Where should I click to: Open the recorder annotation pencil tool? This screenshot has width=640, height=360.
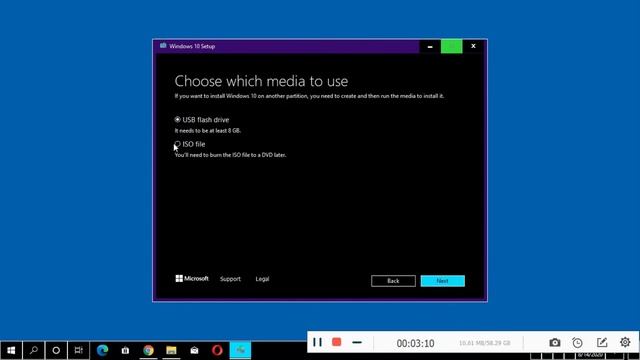(602, 342)
